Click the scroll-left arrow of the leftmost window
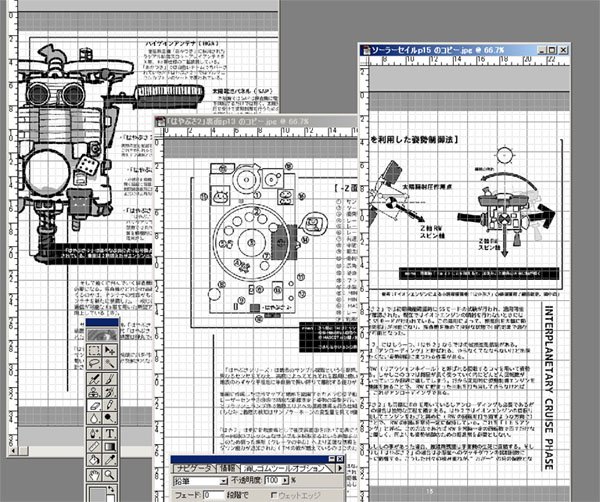600x502 pixels. 13,451
